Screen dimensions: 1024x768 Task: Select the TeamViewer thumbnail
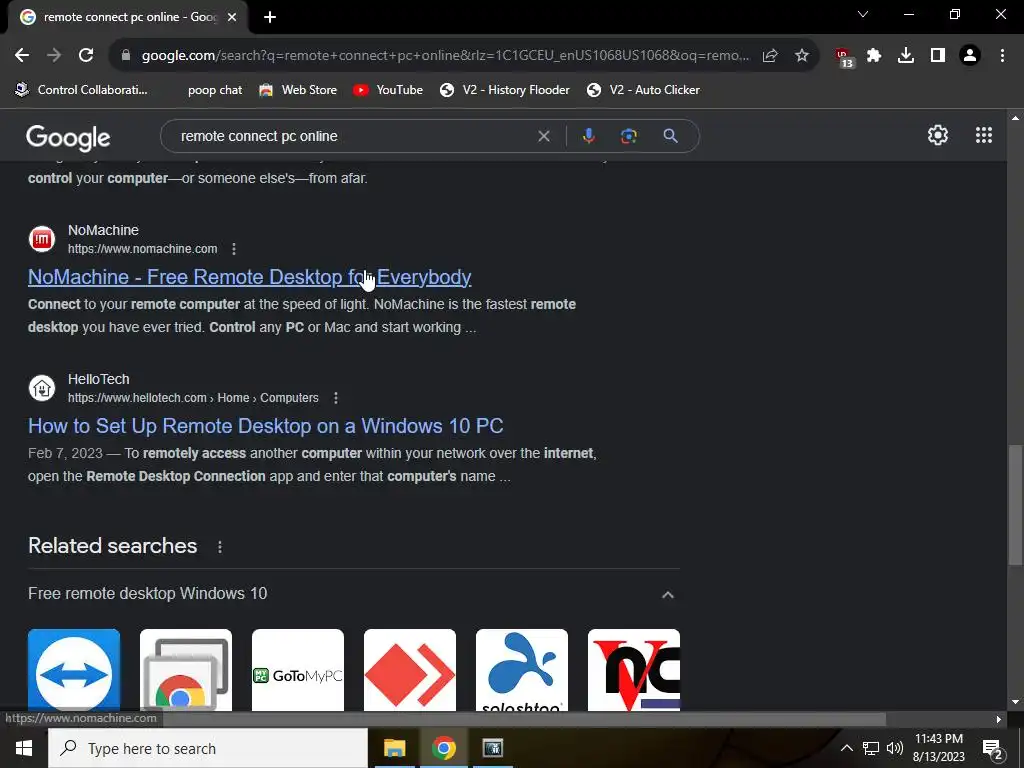point(74,670)
